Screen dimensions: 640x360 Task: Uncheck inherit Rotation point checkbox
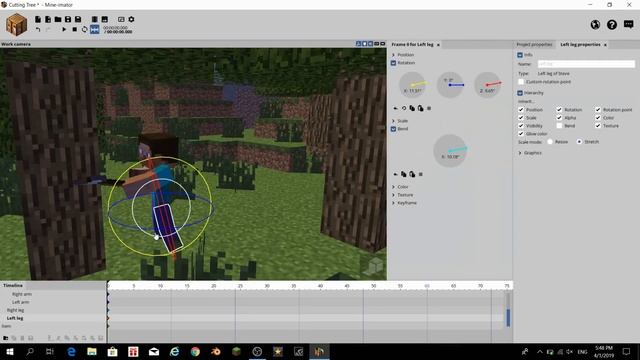coord(598,110)
